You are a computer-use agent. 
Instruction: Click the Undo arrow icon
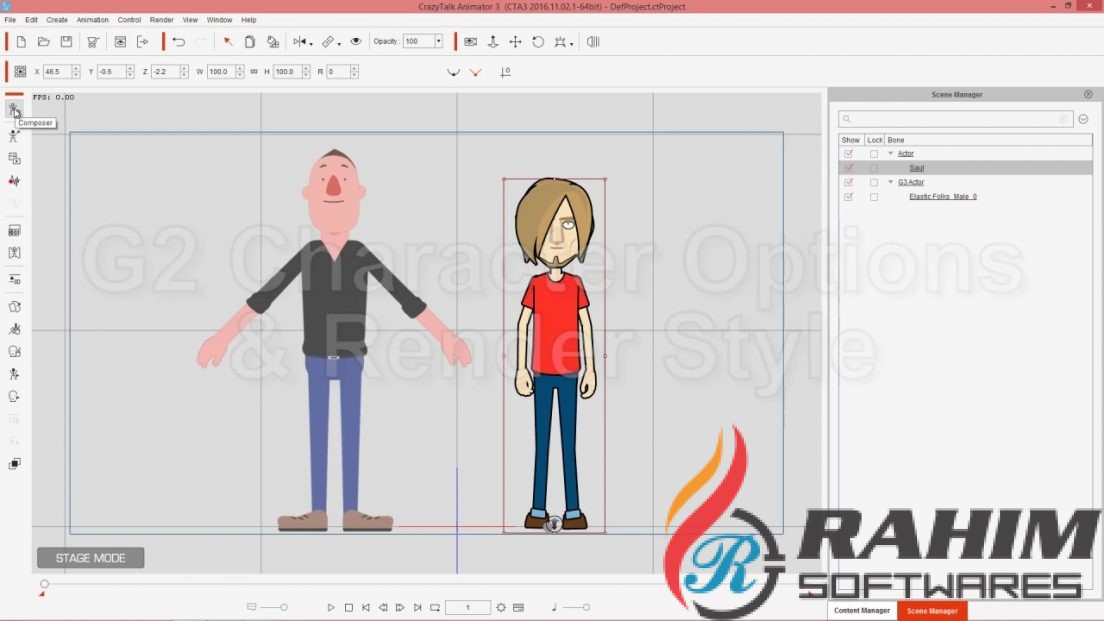tap(179, 42)
